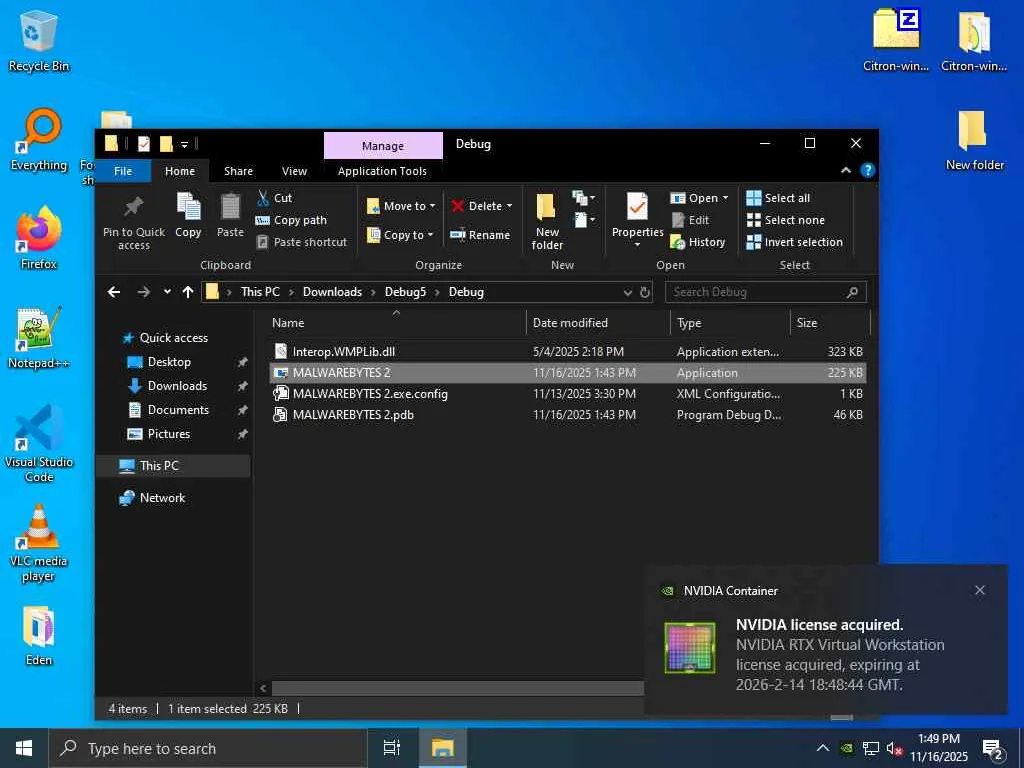The height and width of the screenshot is (768, 1024).
Task: Navigate to This PC breadcrumb
Action: (x=260, y=292)
